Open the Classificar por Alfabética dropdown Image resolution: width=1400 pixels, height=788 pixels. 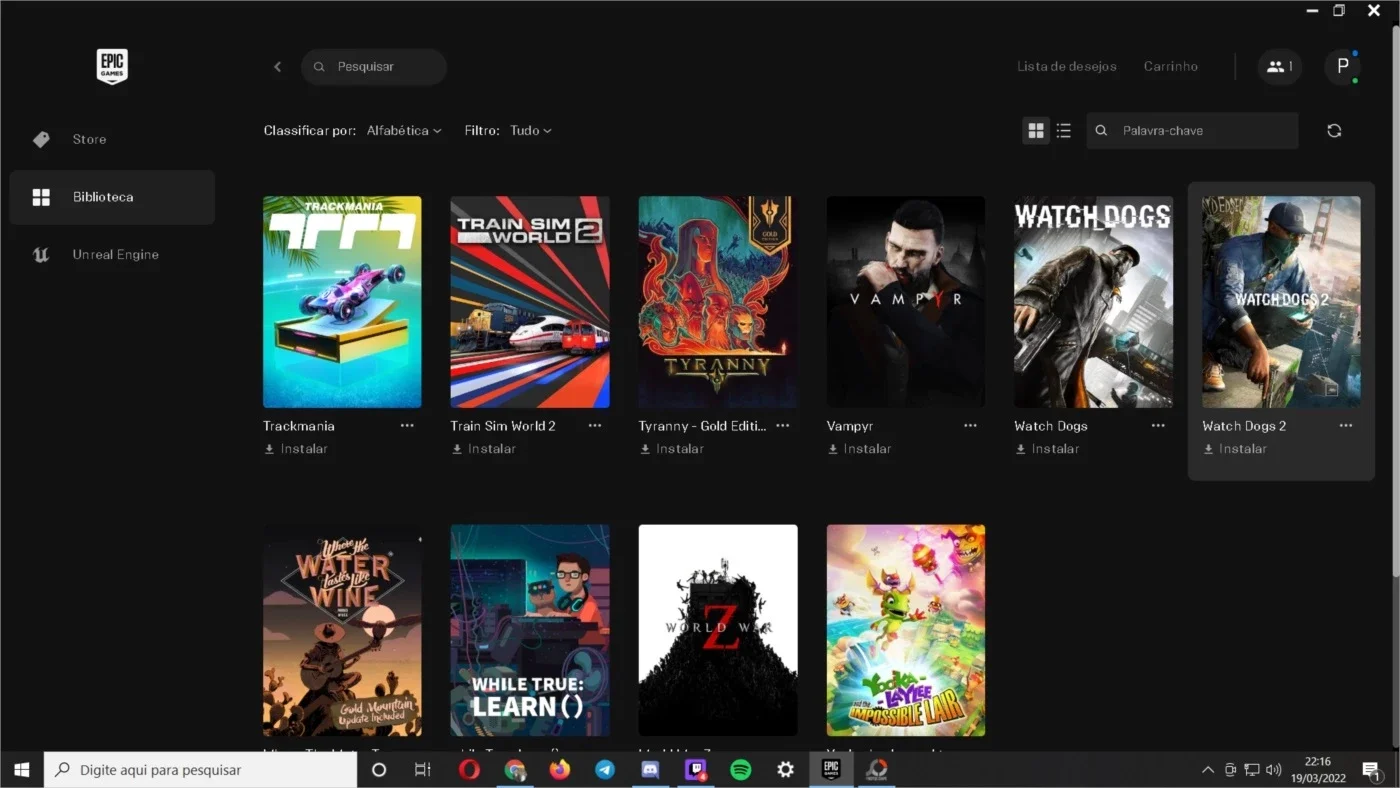[403, 131]
